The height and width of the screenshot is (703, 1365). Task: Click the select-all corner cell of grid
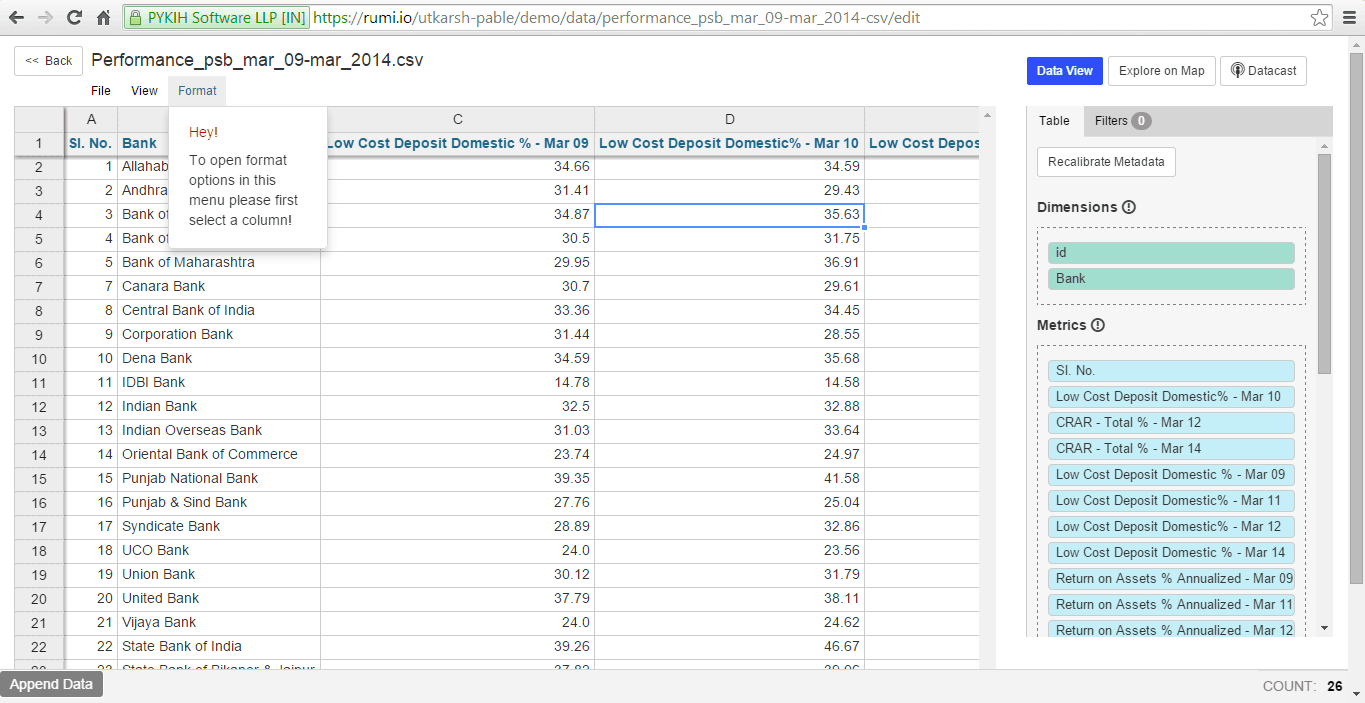coord(39,119)
